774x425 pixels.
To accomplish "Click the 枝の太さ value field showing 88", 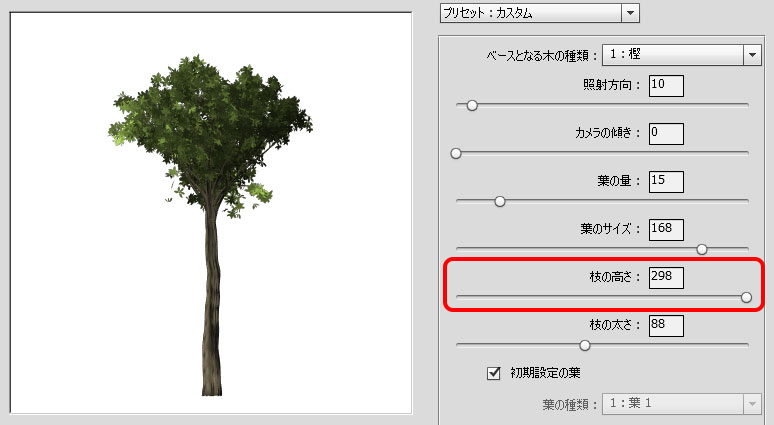I will pos(666,326).
